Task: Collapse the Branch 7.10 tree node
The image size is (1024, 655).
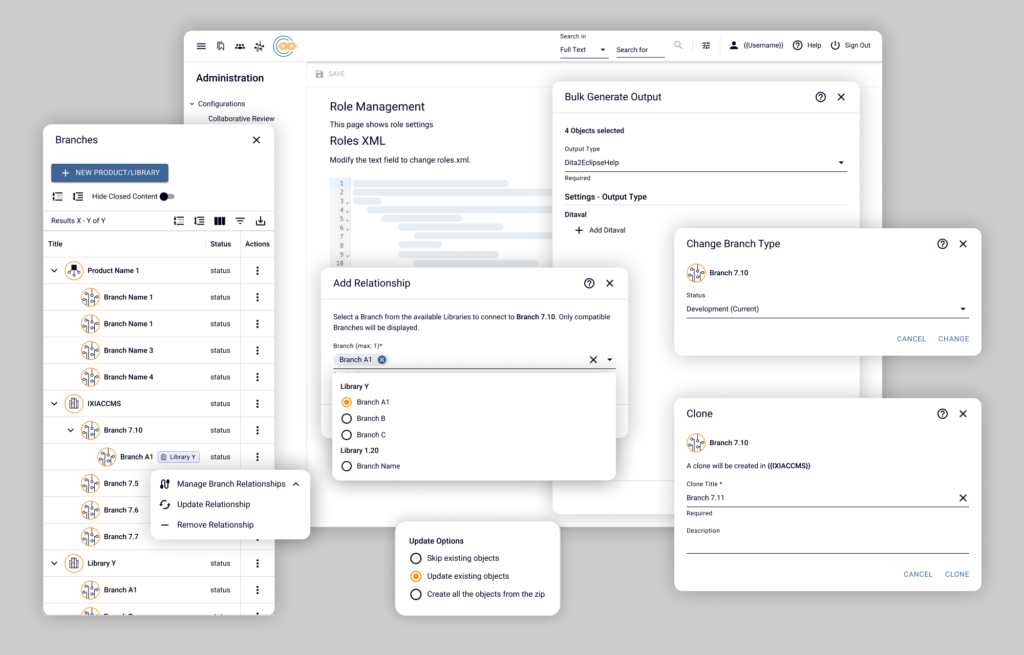Action: (x=71, y=430)
